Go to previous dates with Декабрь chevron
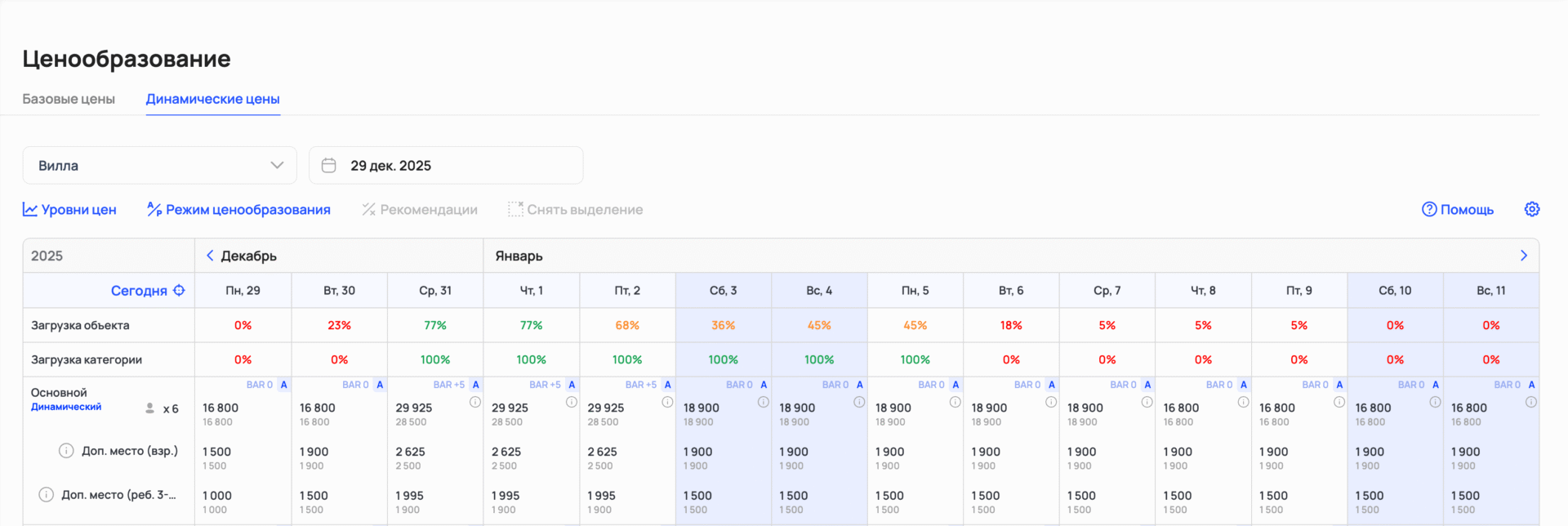The width and height of the screenshot is (1568, 526). 210,256
